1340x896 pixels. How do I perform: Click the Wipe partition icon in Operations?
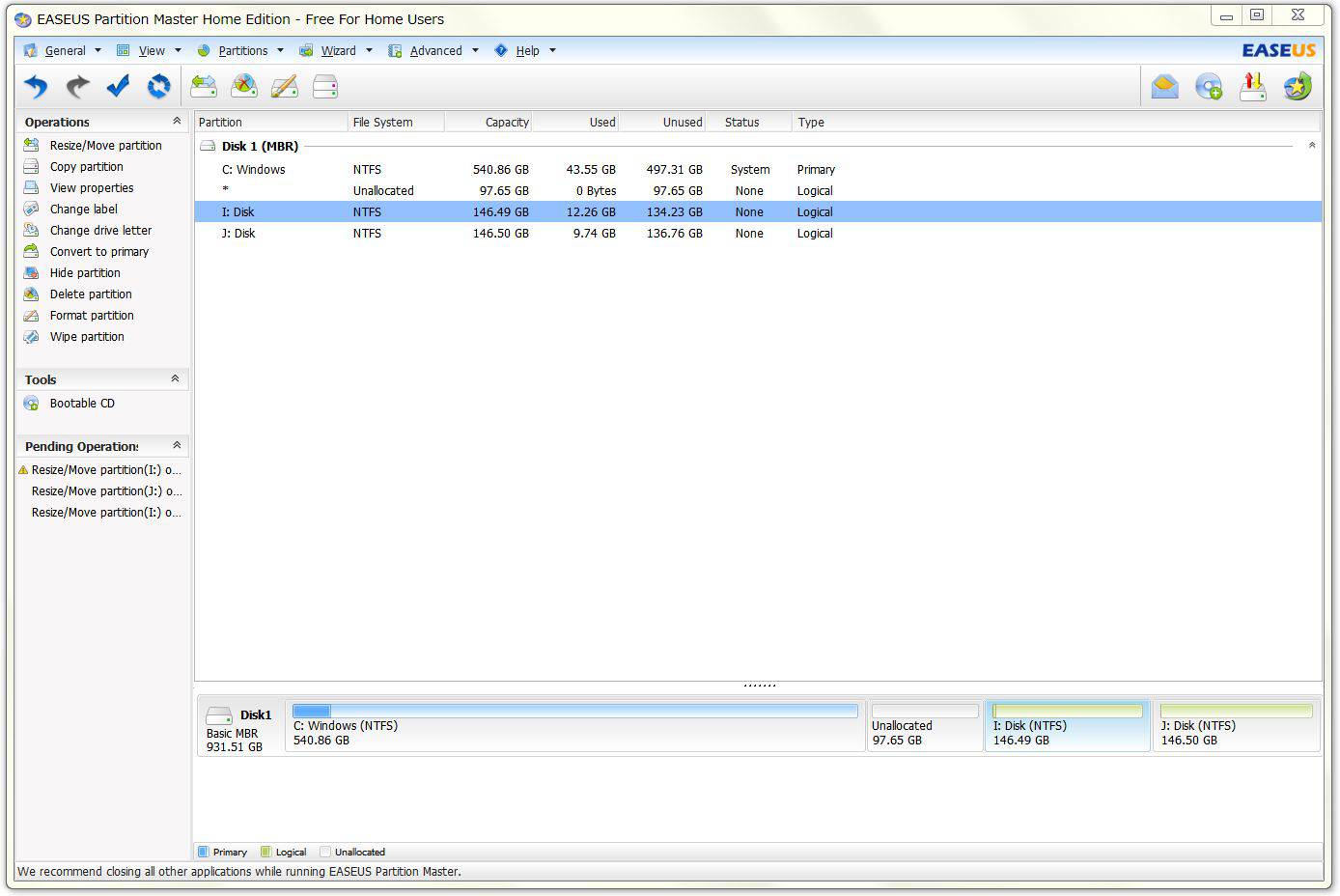(31, 337)
